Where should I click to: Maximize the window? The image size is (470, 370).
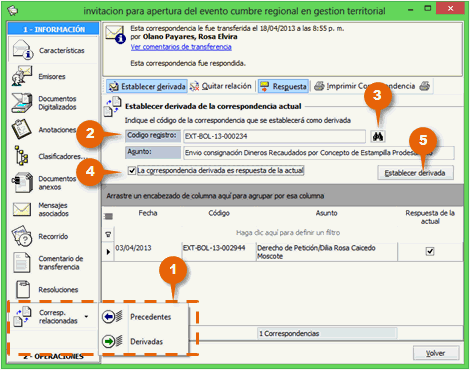point(428,9)
